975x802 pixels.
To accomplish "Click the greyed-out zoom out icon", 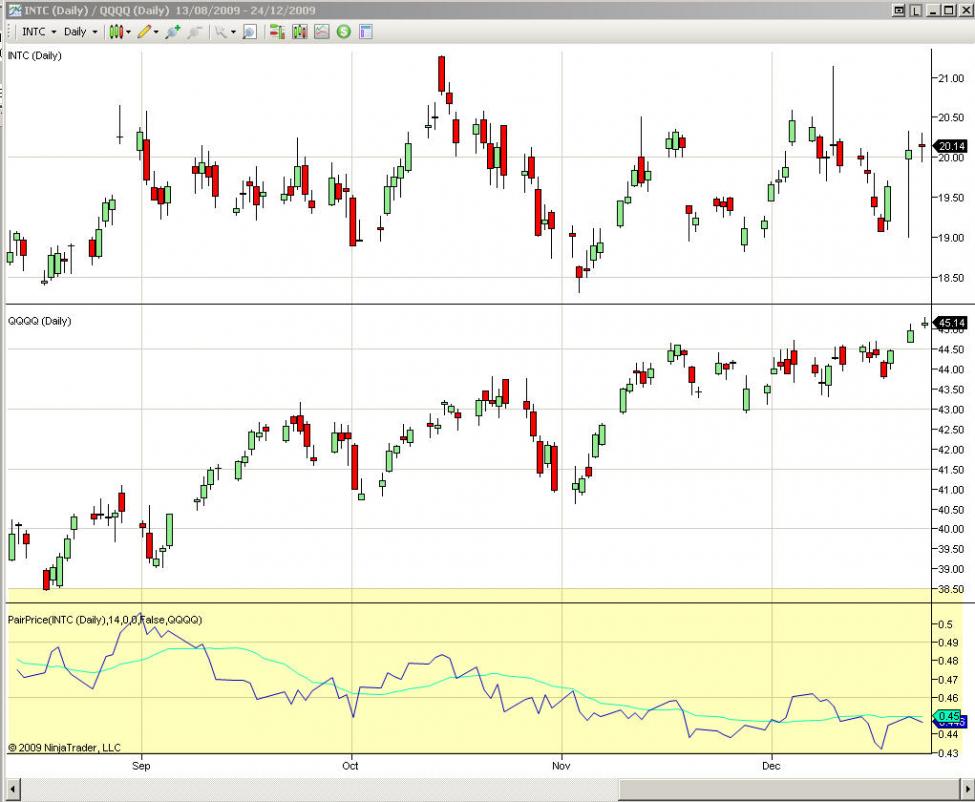I will [195, 32].
